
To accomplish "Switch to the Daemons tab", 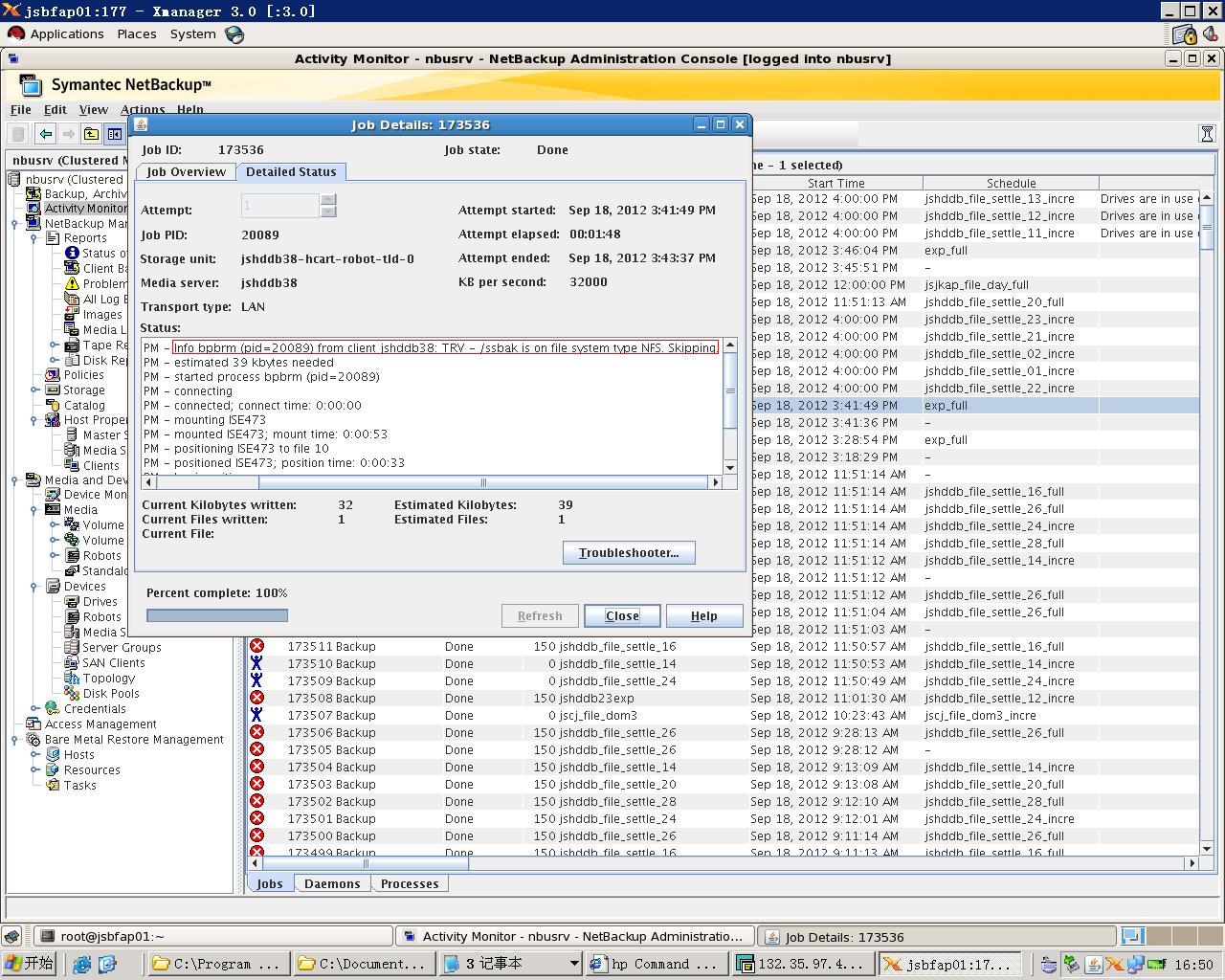I will pos(332,883).
